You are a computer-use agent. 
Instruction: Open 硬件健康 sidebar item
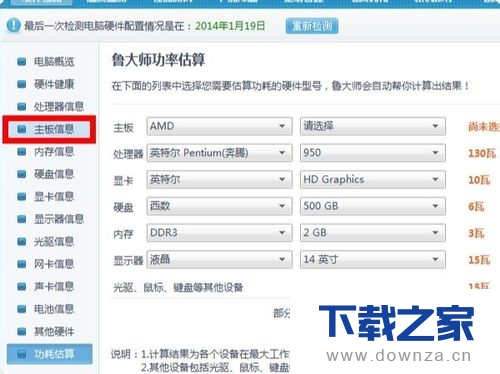tap(54, 84)
